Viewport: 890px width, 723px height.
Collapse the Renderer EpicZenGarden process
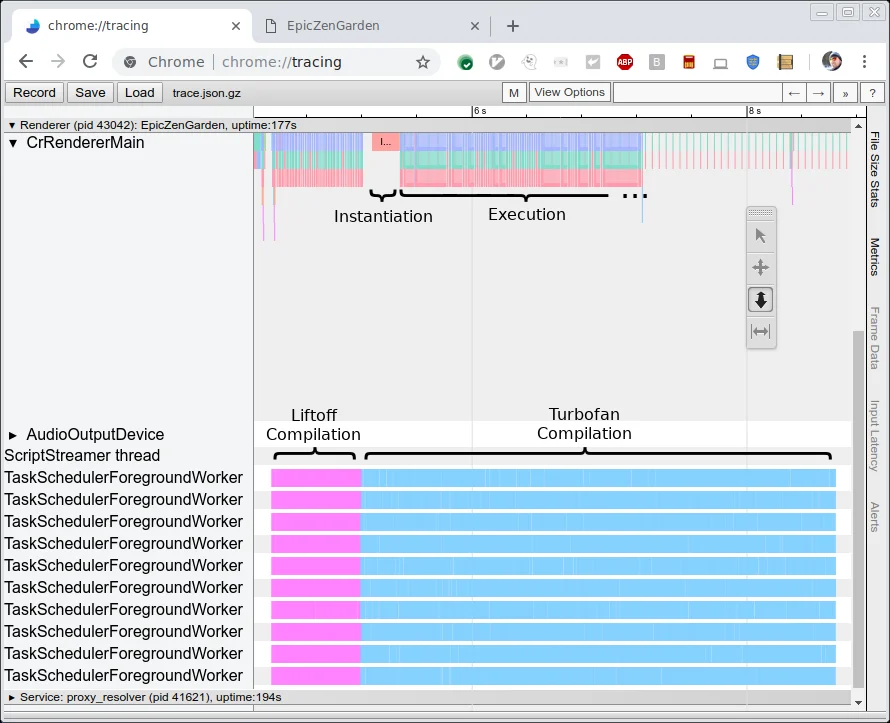(x=12, y=125)
